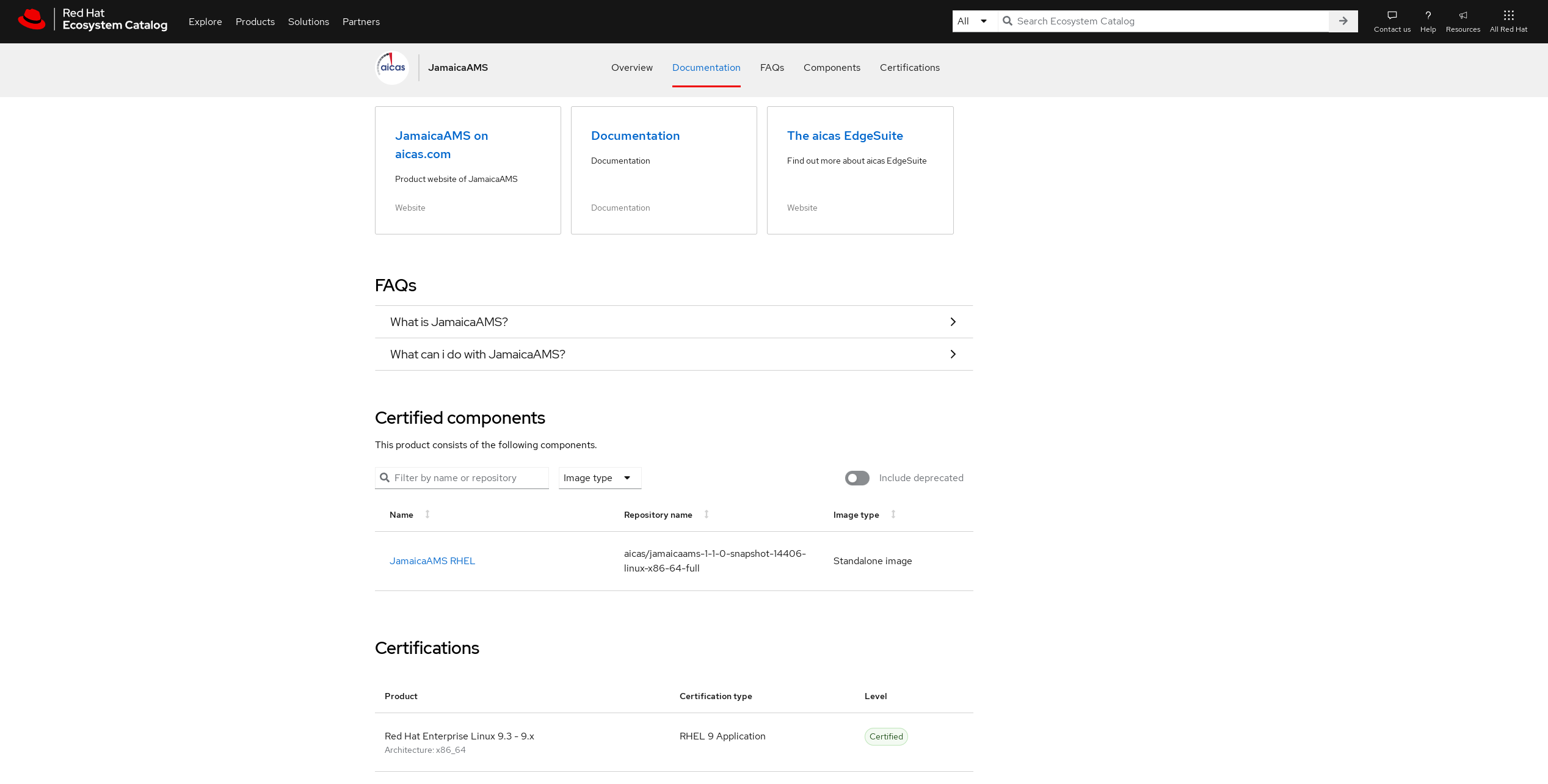Go to the Overview tab
The height and width of the screenshot is (784, 1548).
(x=631, y=68)
